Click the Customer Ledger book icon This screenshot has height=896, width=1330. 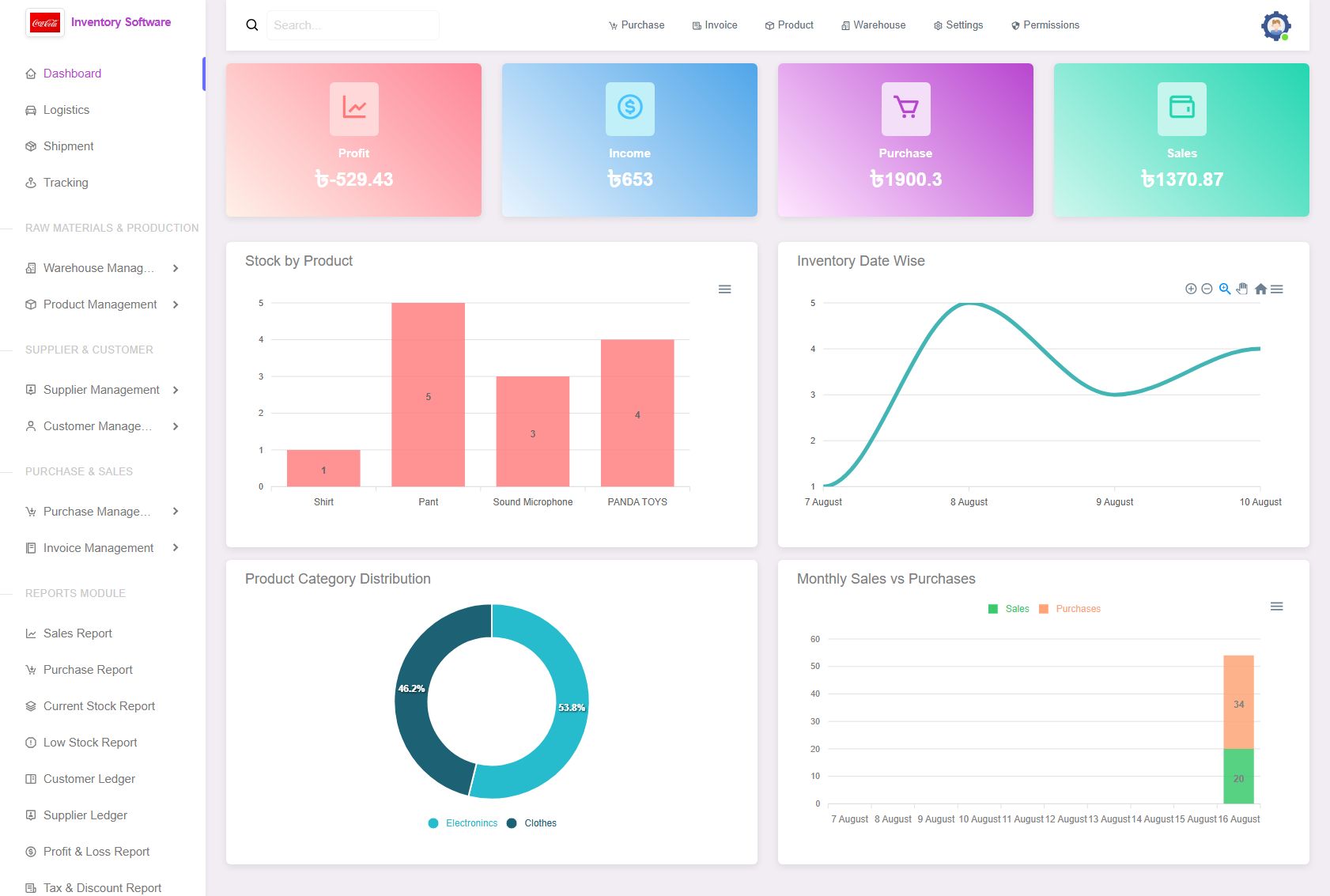(31, 779)
